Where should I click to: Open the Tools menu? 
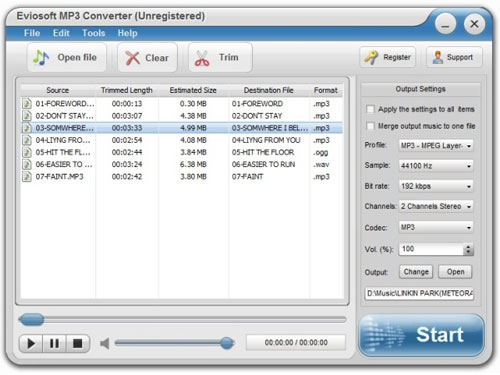point(93,33)
